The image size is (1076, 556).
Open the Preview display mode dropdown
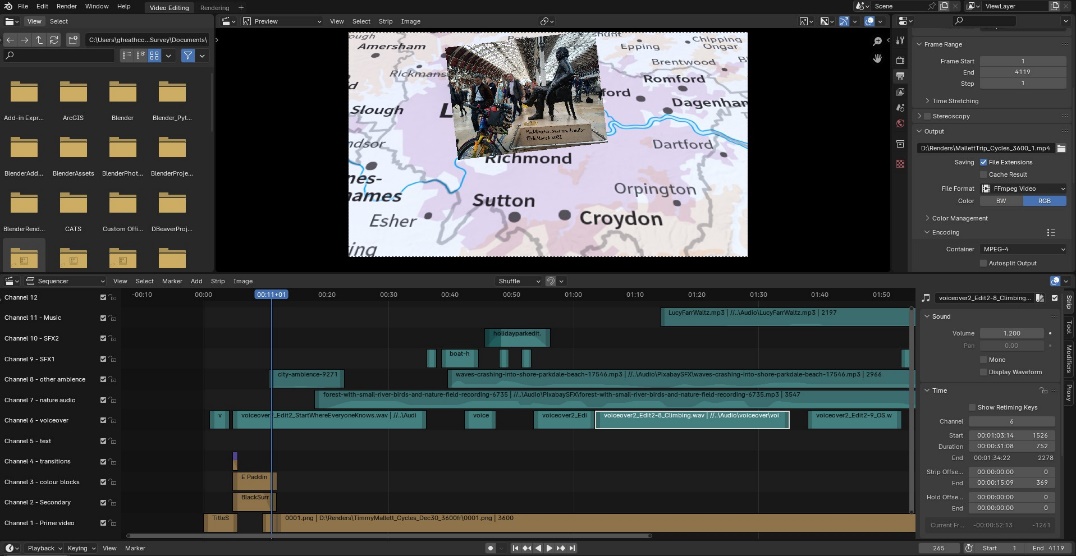point(282,21)
